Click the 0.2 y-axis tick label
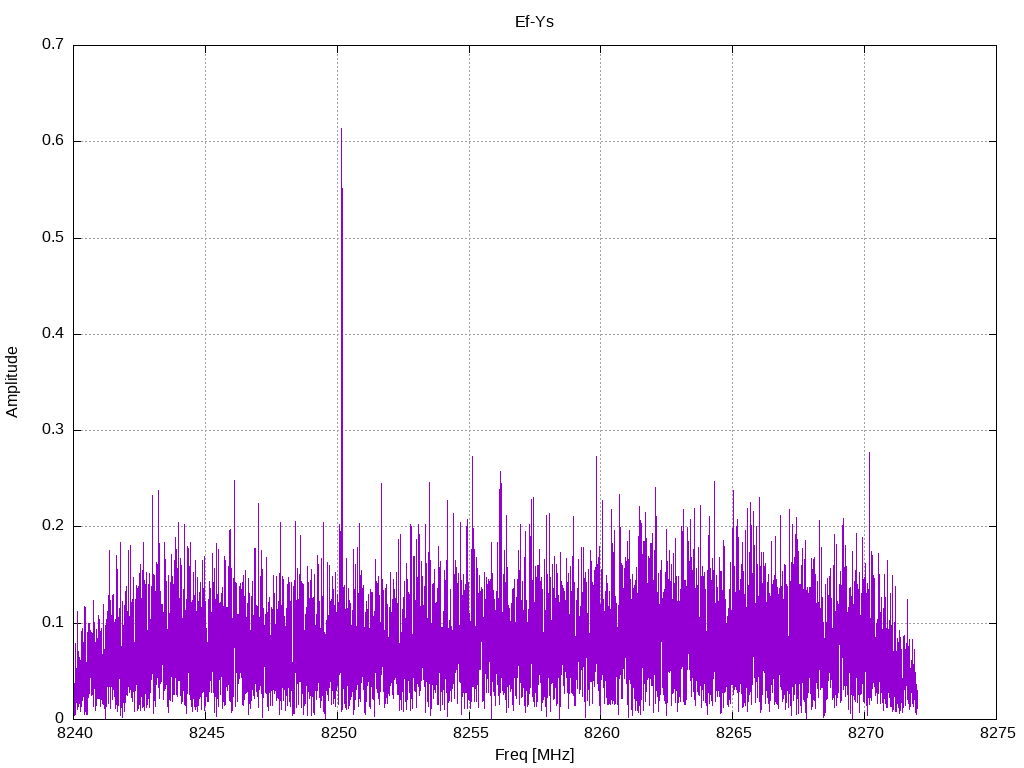1024x768 pixels. (53, 526)
